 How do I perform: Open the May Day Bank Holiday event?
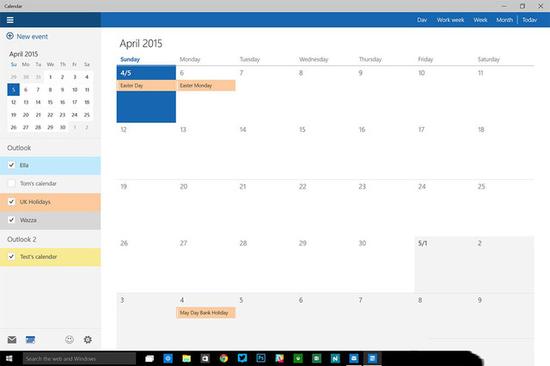pos(206,313)
